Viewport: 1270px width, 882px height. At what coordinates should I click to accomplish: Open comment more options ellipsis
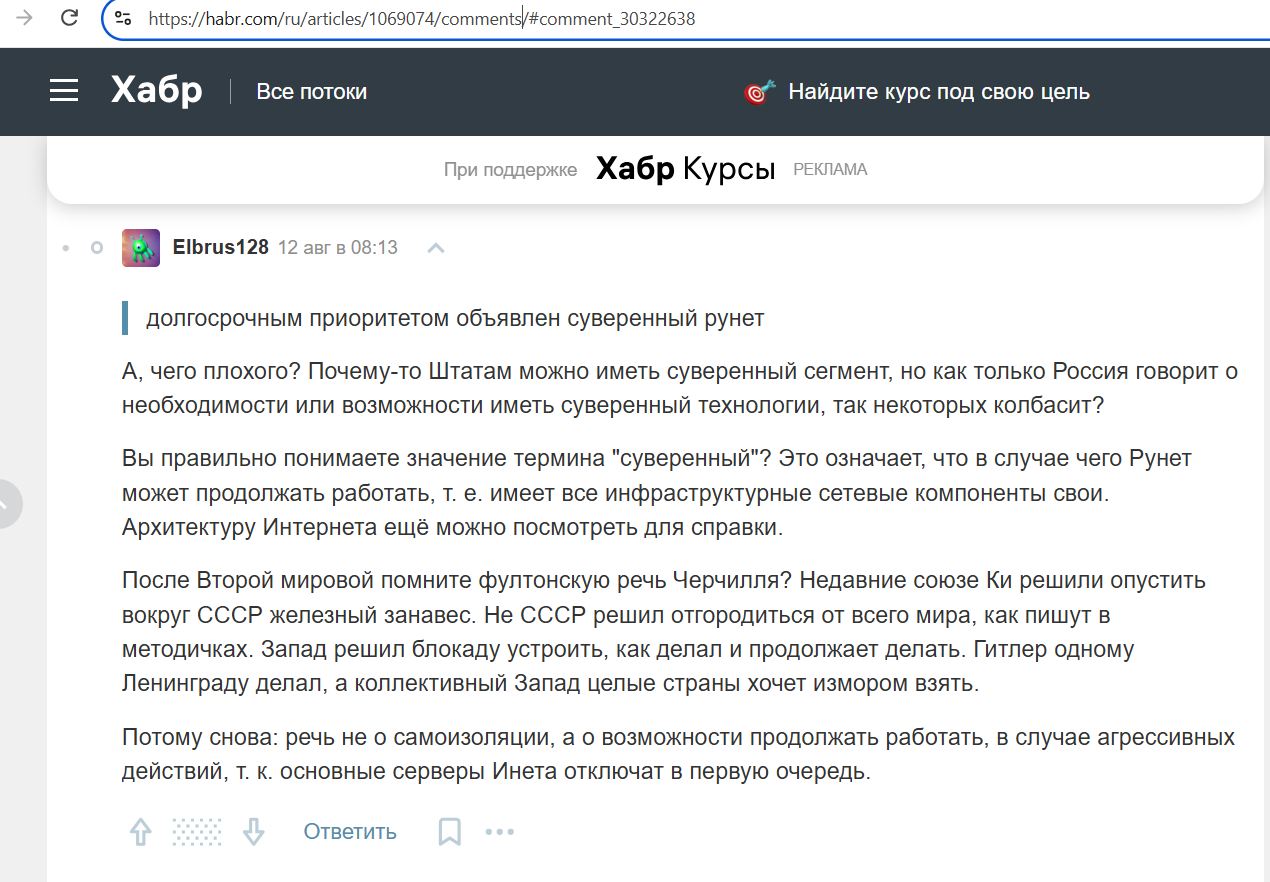coord(500,832)
